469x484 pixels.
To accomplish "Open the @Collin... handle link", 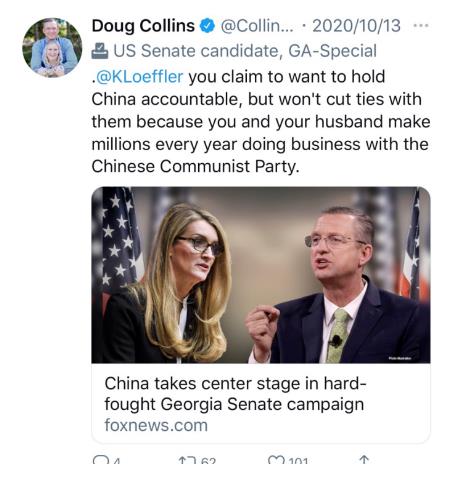I will (x=257, y=26).
